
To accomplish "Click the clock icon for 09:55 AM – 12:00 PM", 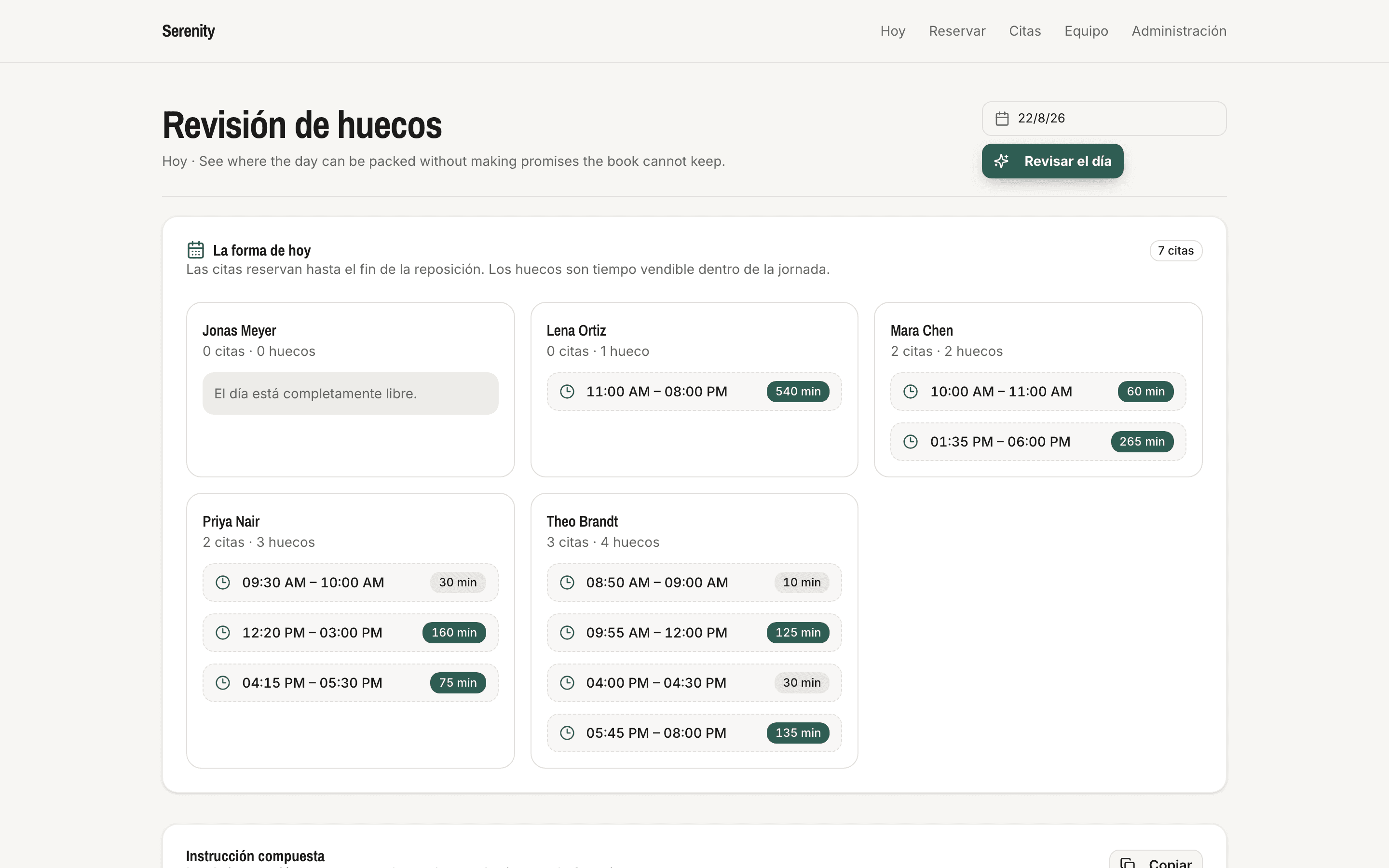I will 567,633.
